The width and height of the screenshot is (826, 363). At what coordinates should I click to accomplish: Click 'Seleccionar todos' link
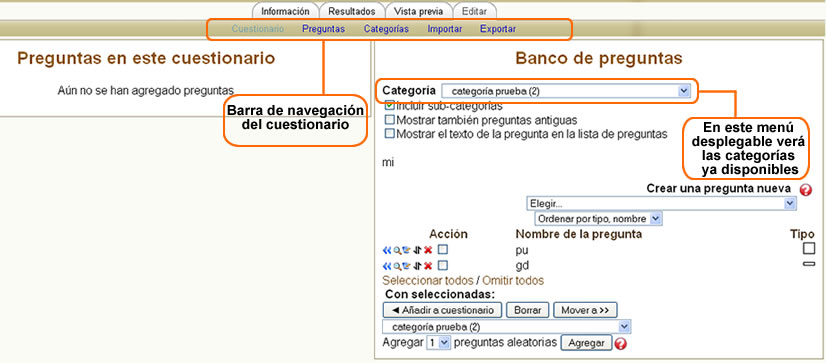[x=428, y=280]
